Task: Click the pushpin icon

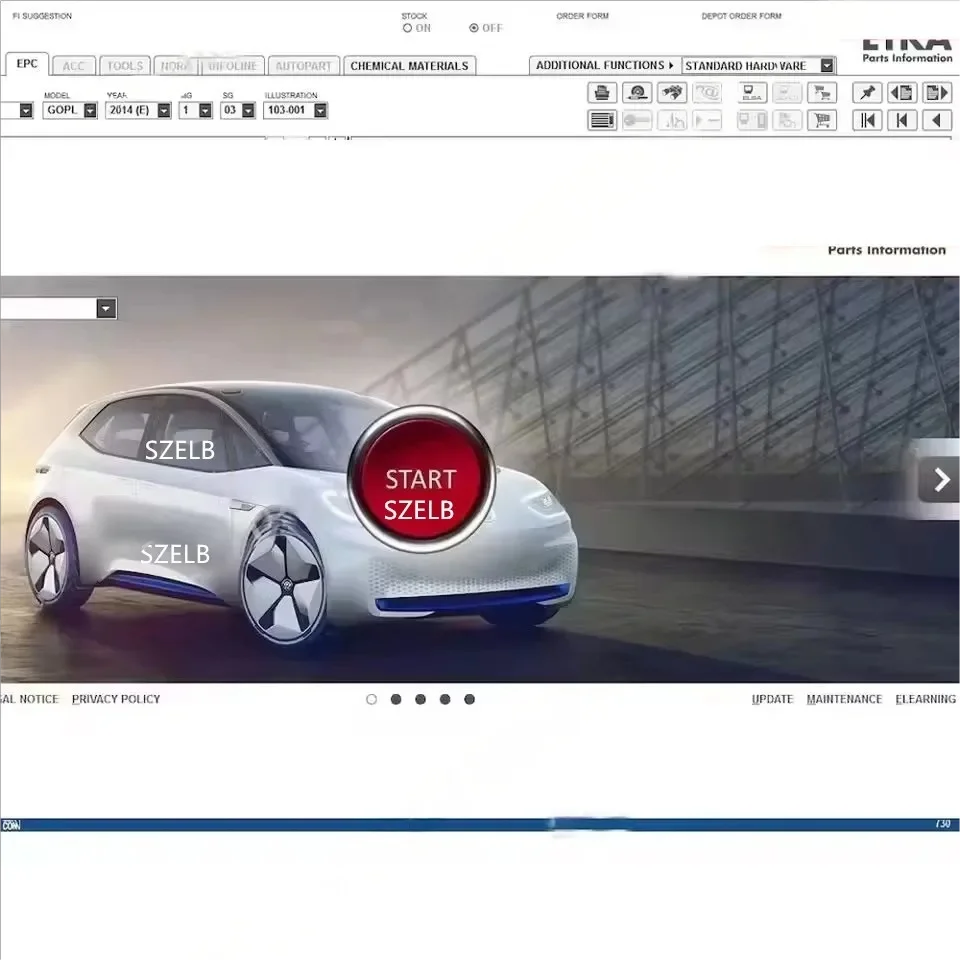Action: coord(867,93)
